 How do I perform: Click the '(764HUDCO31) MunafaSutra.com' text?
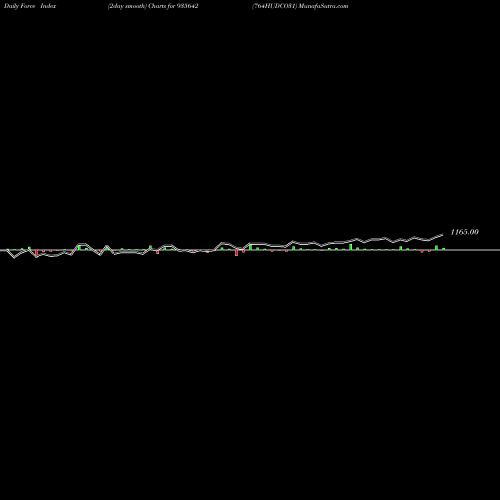[x=300, y=6]
